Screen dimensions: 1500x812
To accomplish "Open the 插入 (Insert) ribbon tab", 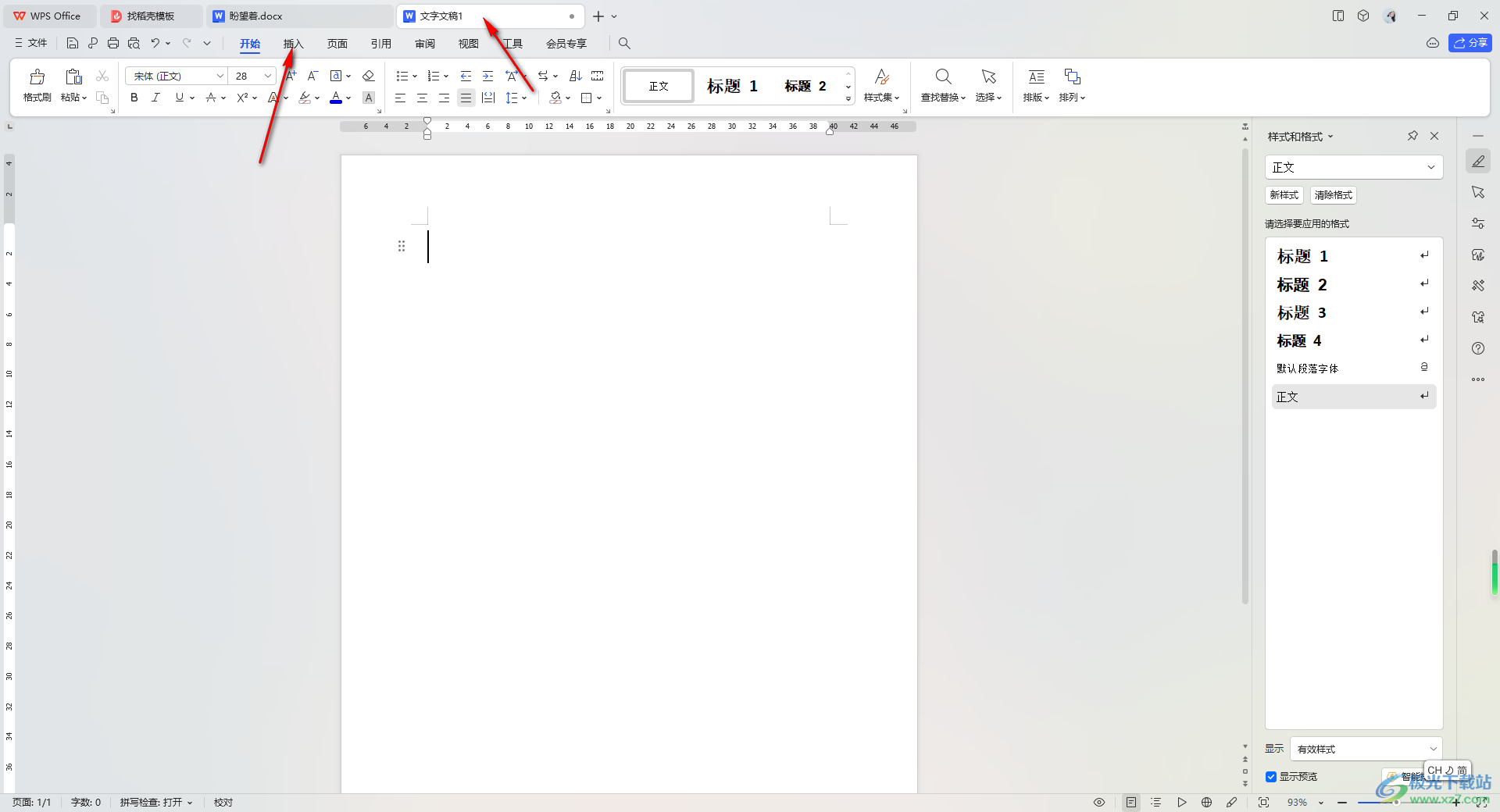I will click(293, 43).
